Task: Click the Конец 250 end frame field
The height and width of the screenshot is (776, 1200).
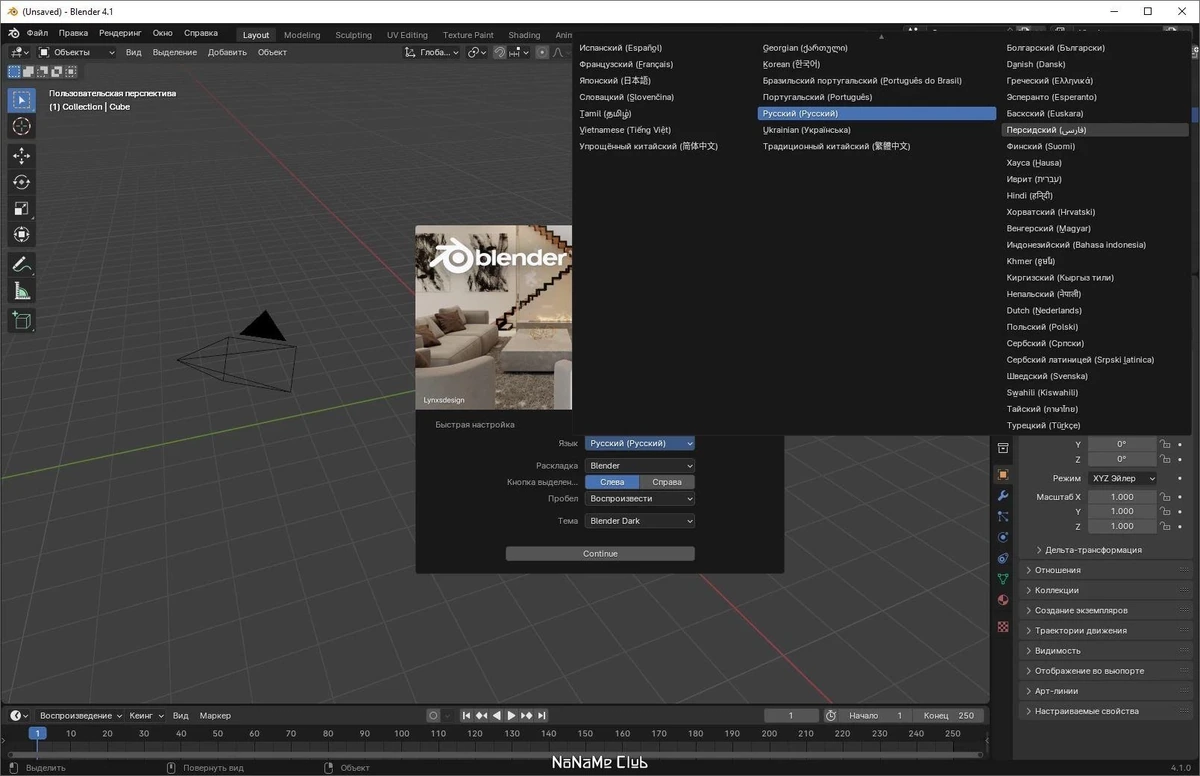Action: [x=949, y=715]
